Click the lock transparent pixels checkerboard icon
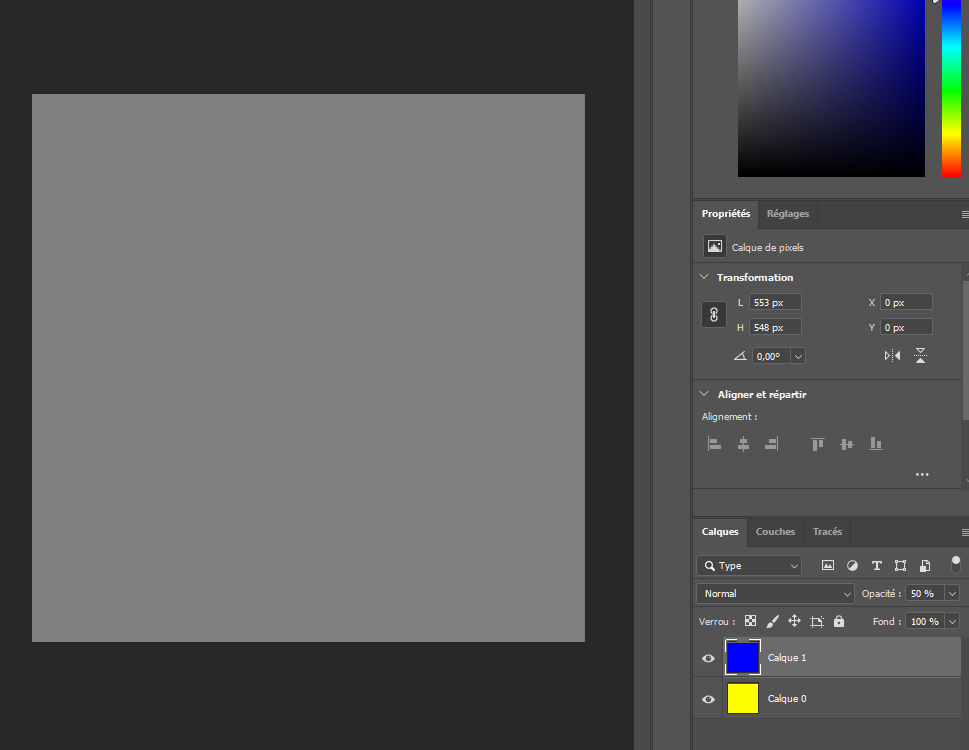Screen dimensions: 969x750 pyautogui.click(x=750, y=621)
